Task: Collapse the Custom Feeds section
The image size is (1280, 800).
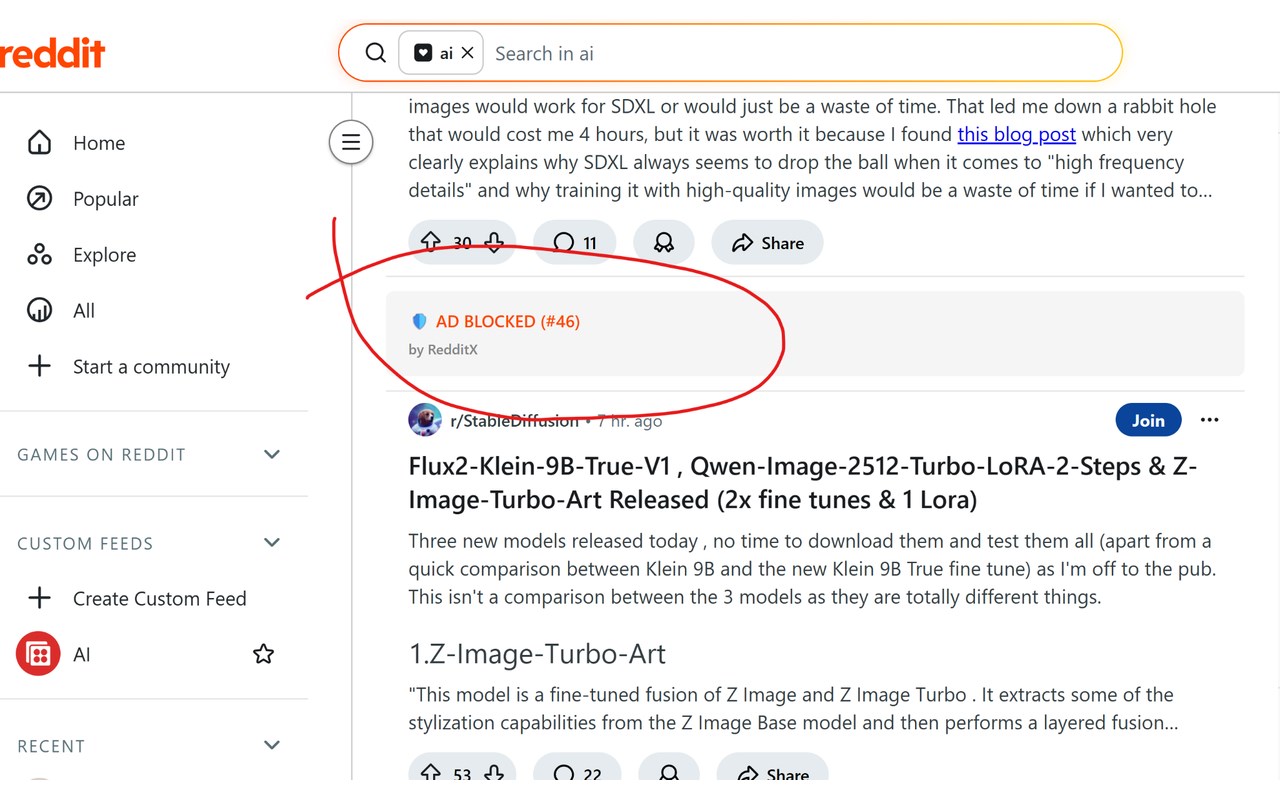Action: pyautogui.click(x=271, y=543)
